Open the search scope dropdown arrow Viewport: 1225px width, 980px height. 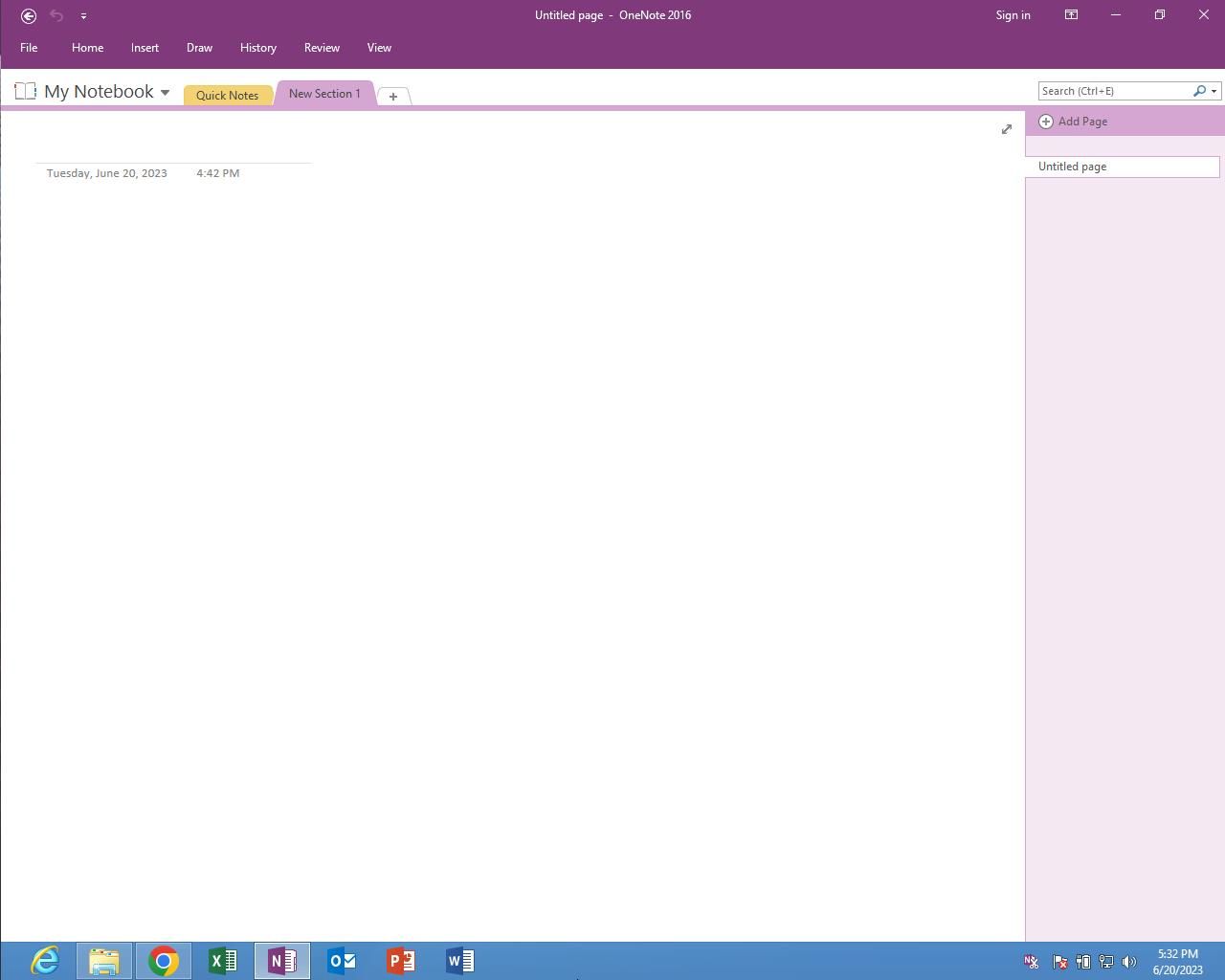click(1214, 92)
